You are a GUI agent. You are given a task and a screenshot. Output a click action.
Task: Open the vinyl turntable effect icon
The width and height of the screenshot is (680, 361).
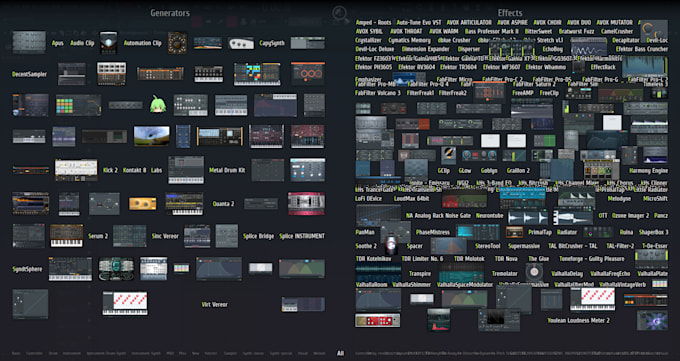pos(534,272)
